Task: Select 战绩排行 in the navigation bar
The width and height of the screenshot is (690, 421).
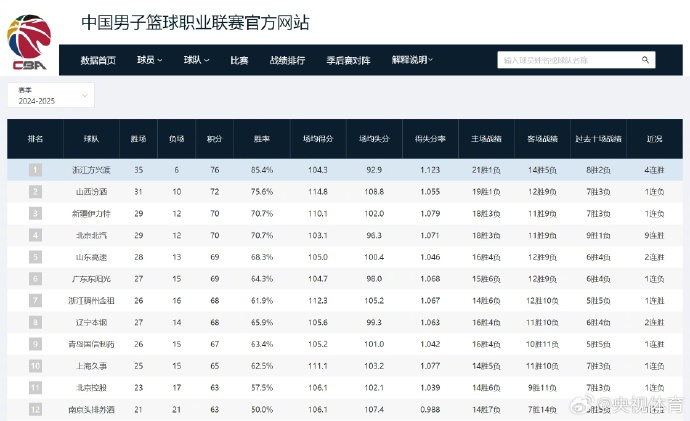Action: [287, 60]
